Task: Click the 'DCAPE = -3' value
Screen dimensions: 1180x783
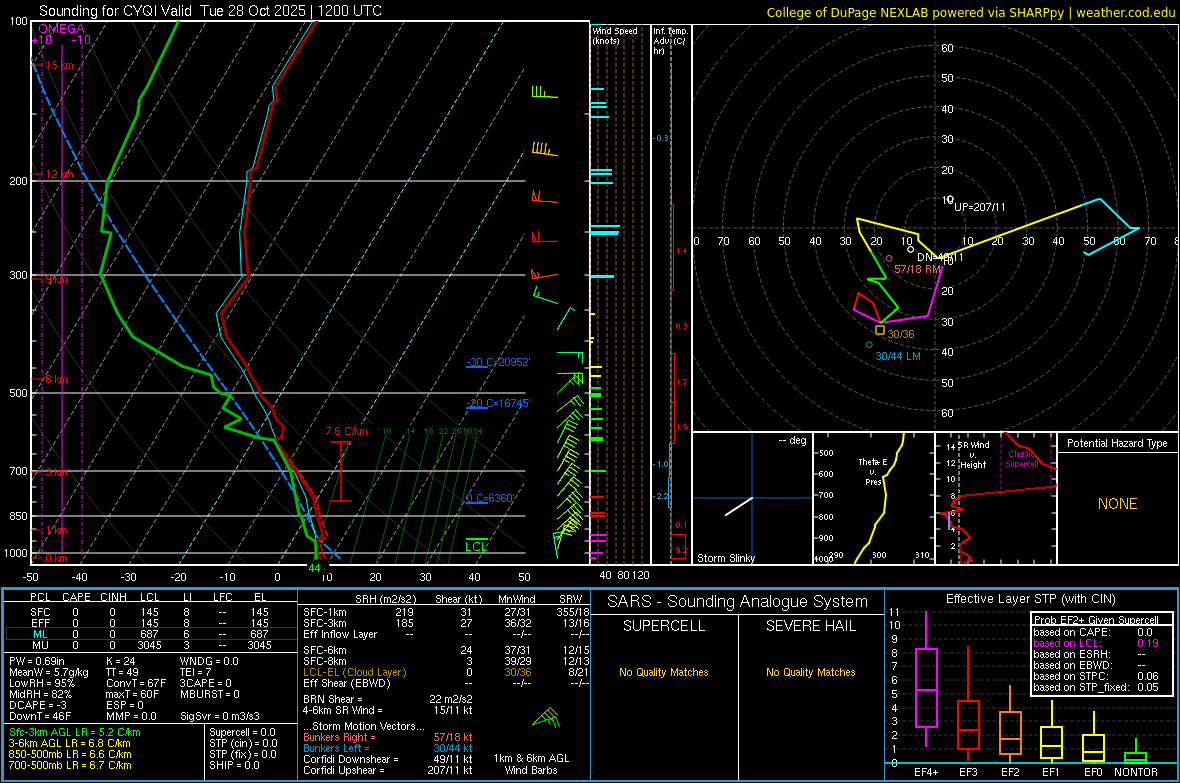Action: pos(38,705)
